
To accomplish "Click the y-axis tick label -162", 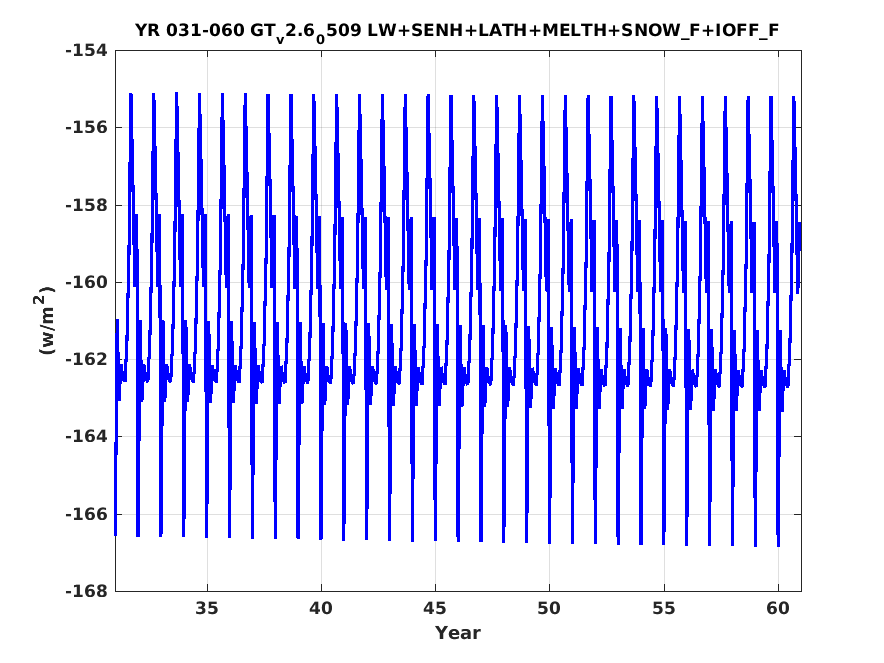I will (x=86, y=360).
